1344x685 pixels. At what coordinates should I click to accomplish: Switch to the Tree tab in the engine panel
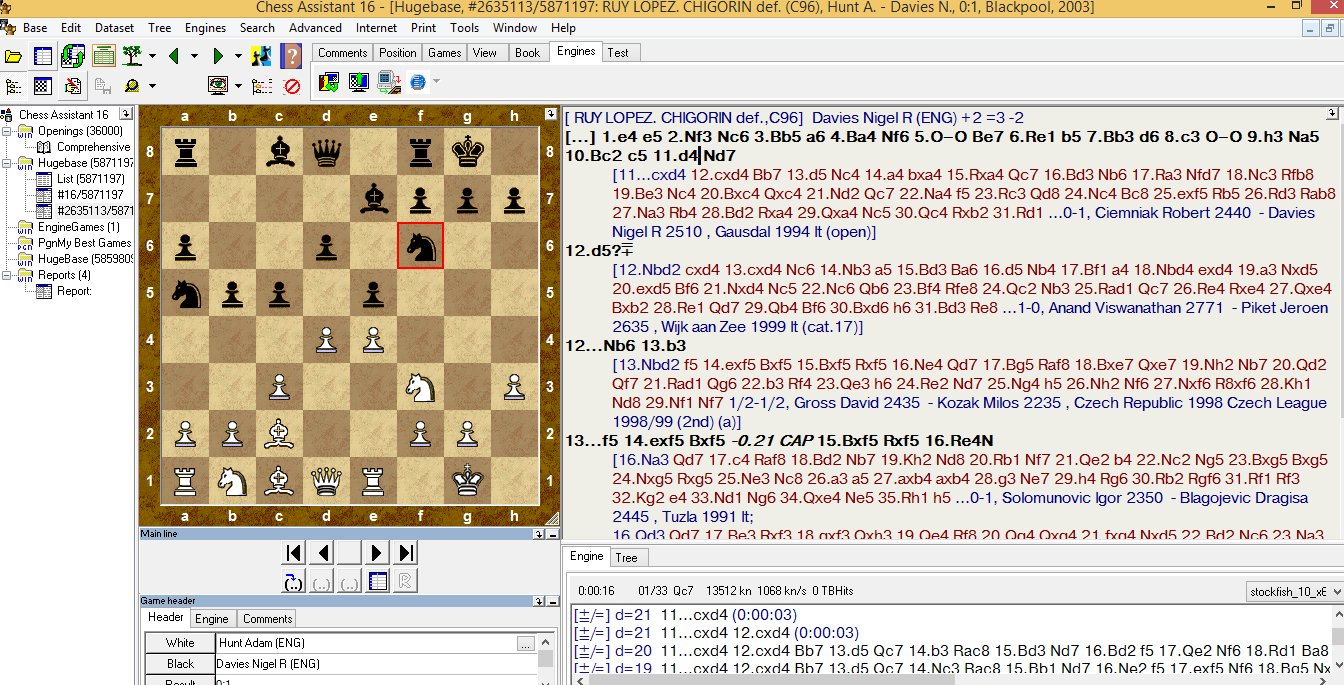pyautogui.click(x=627, y=558)
